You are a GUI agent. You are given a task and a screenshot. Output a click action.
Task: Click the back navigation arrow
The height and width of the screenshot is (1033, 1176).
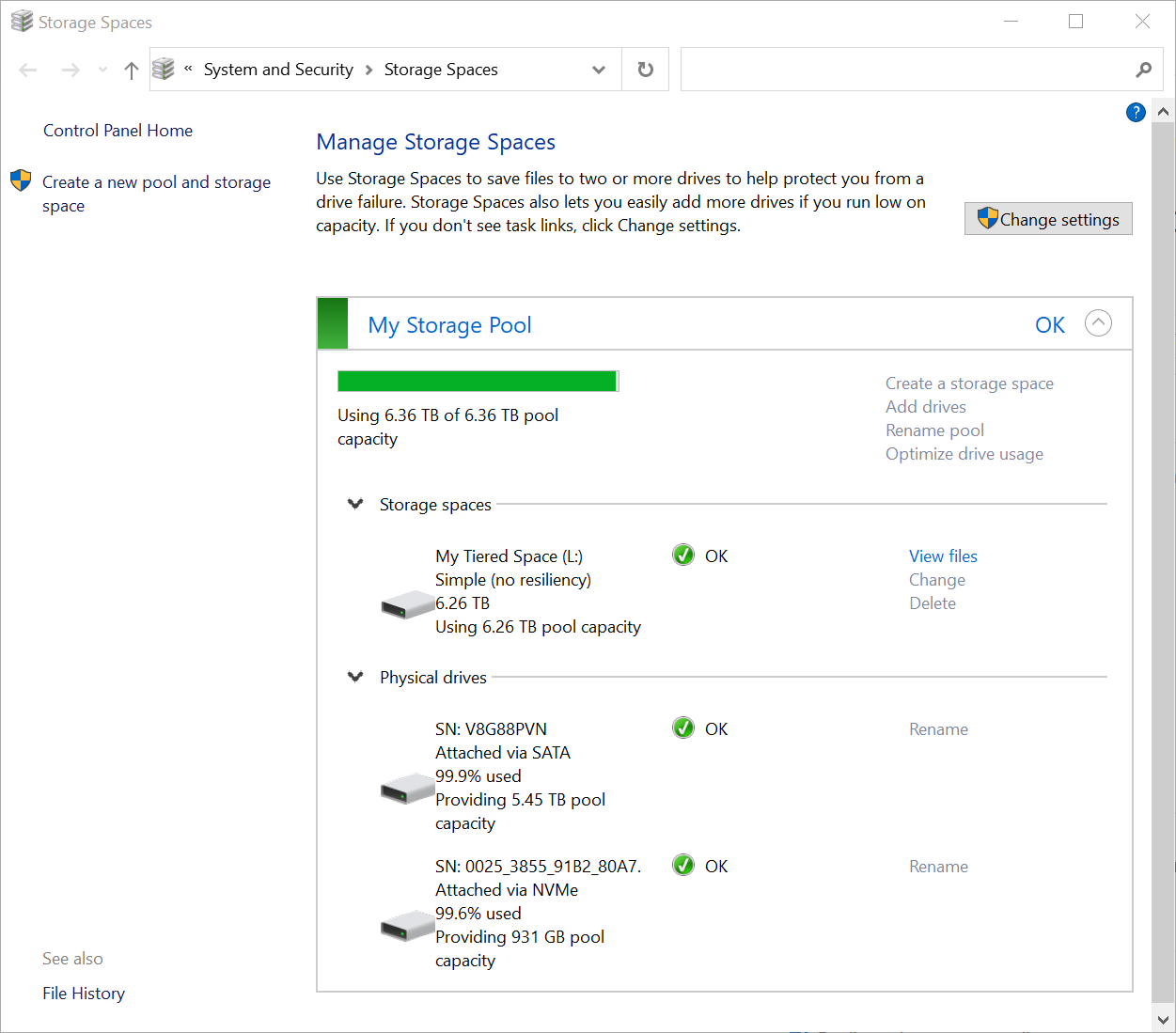27,70
